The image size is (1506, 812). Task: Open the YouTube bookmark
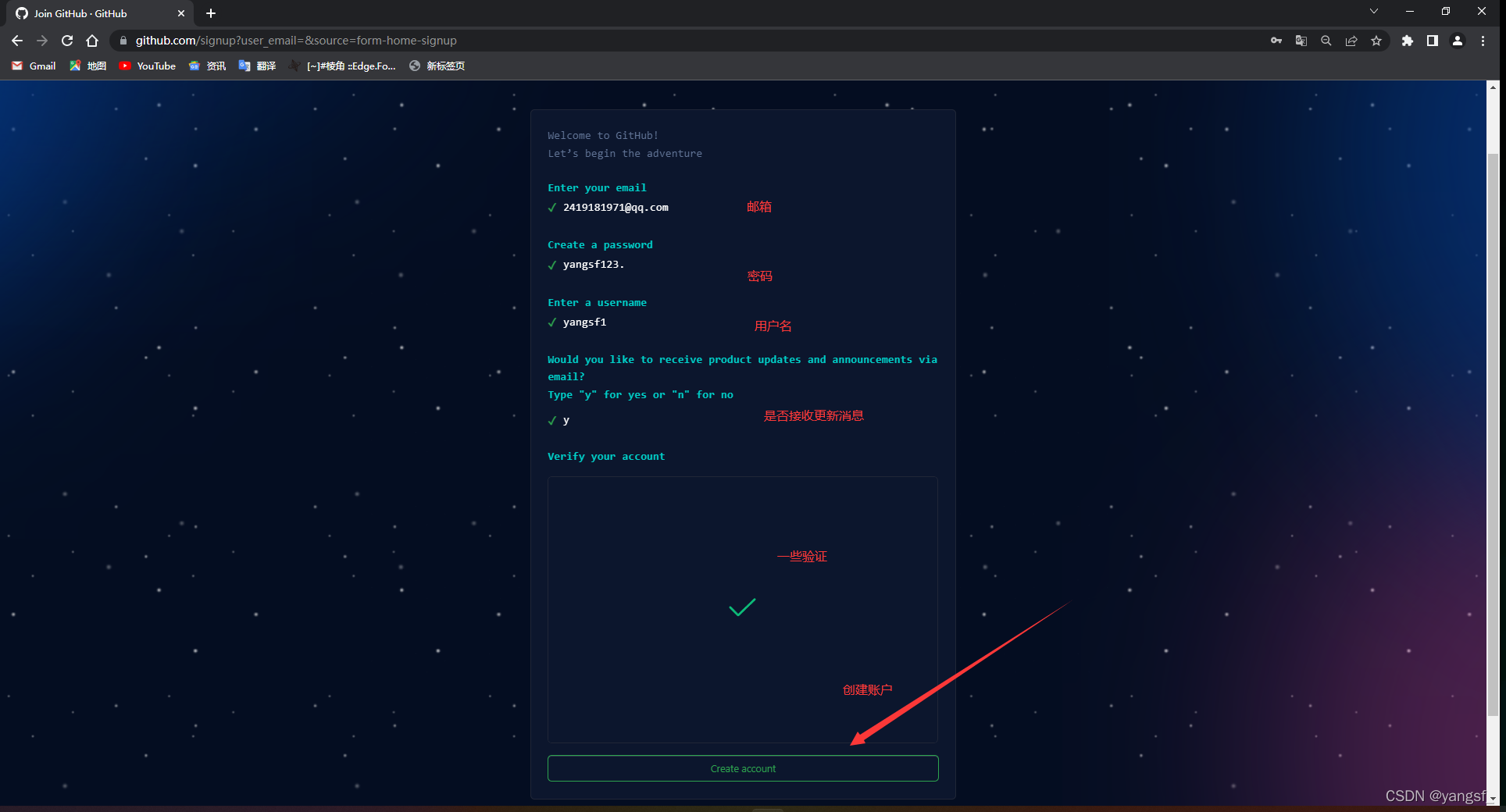click(x=147, y=66)
